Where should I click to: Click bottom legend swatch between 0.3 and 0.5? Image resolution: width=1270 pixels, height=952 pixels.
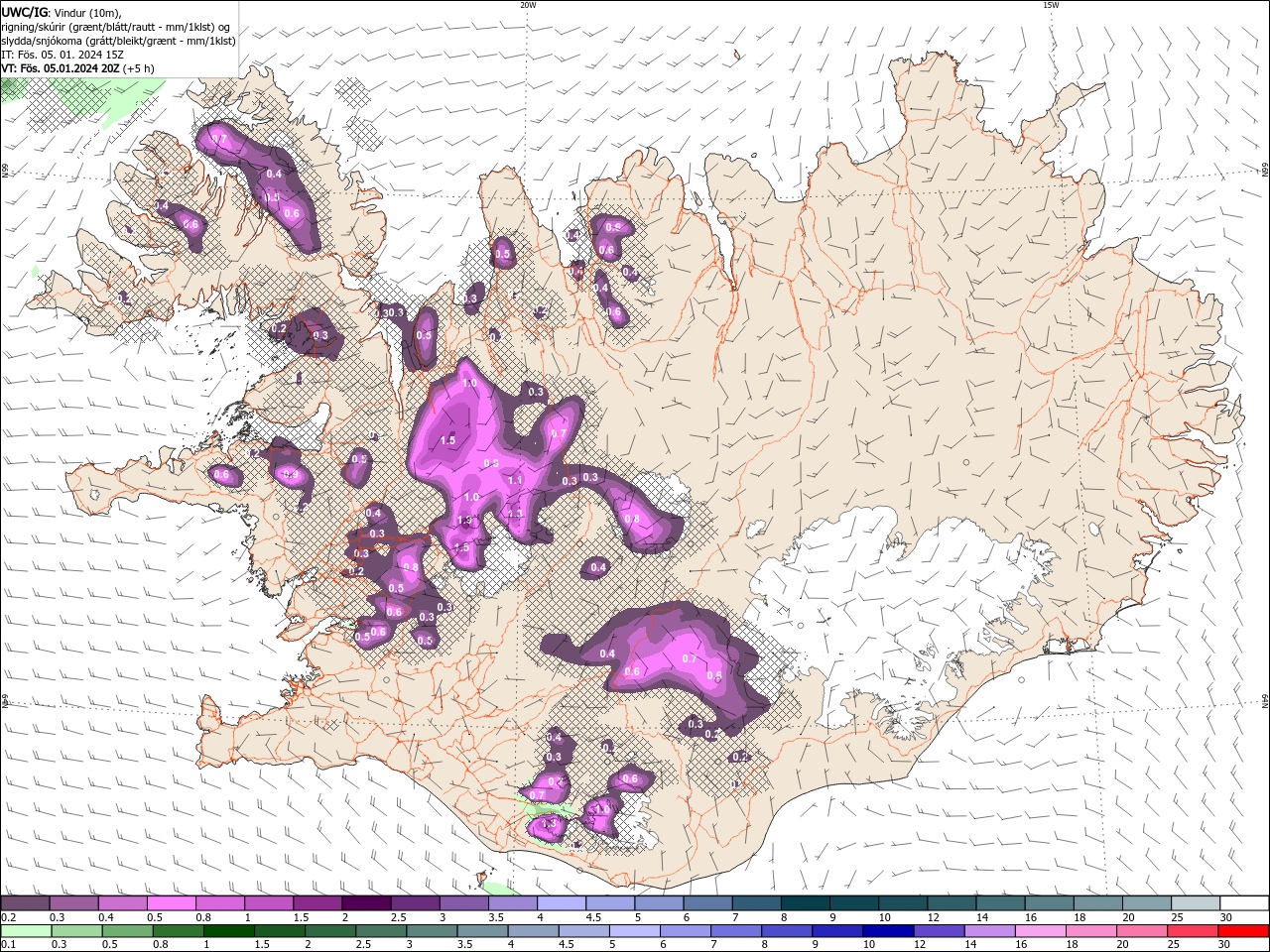pos(76,931)
